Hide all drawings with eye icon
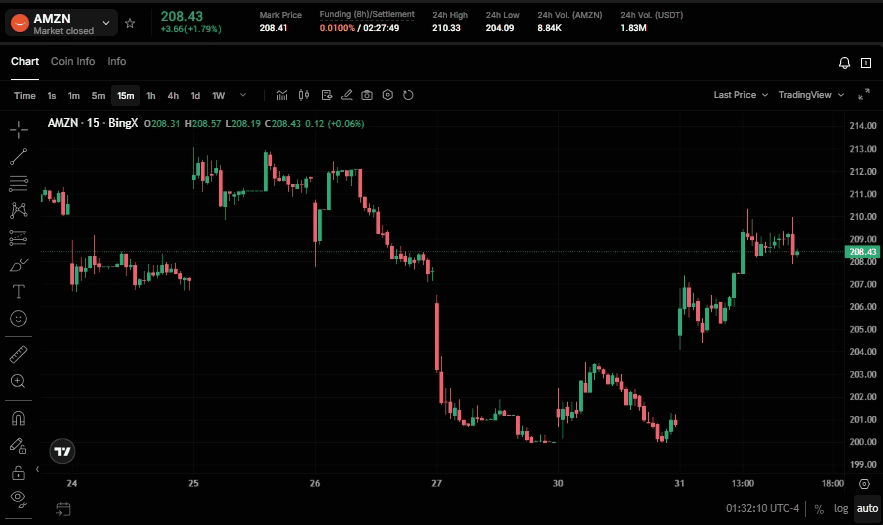Image resolution: width=883 pixels, height=525 pixels. tap(18, 497)
